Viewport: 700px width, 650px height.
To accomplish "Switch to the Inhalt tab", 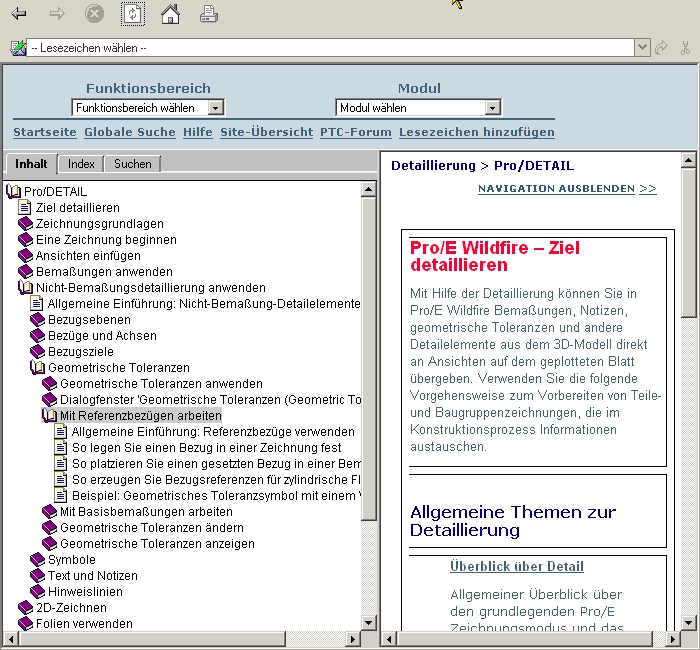I will 31,164.
